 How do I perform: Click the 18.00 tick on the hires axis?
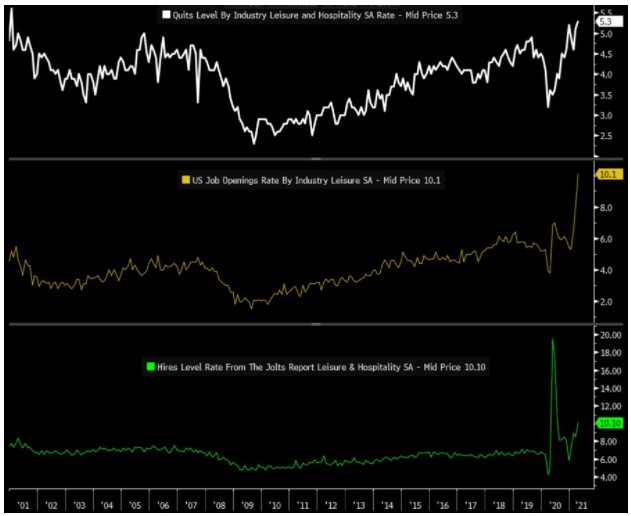coord(610,353)
